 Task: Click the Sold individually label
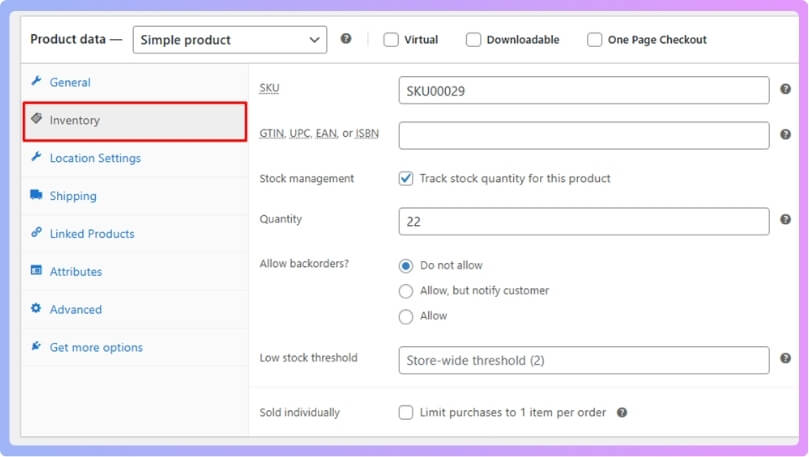tap(299, 413)
